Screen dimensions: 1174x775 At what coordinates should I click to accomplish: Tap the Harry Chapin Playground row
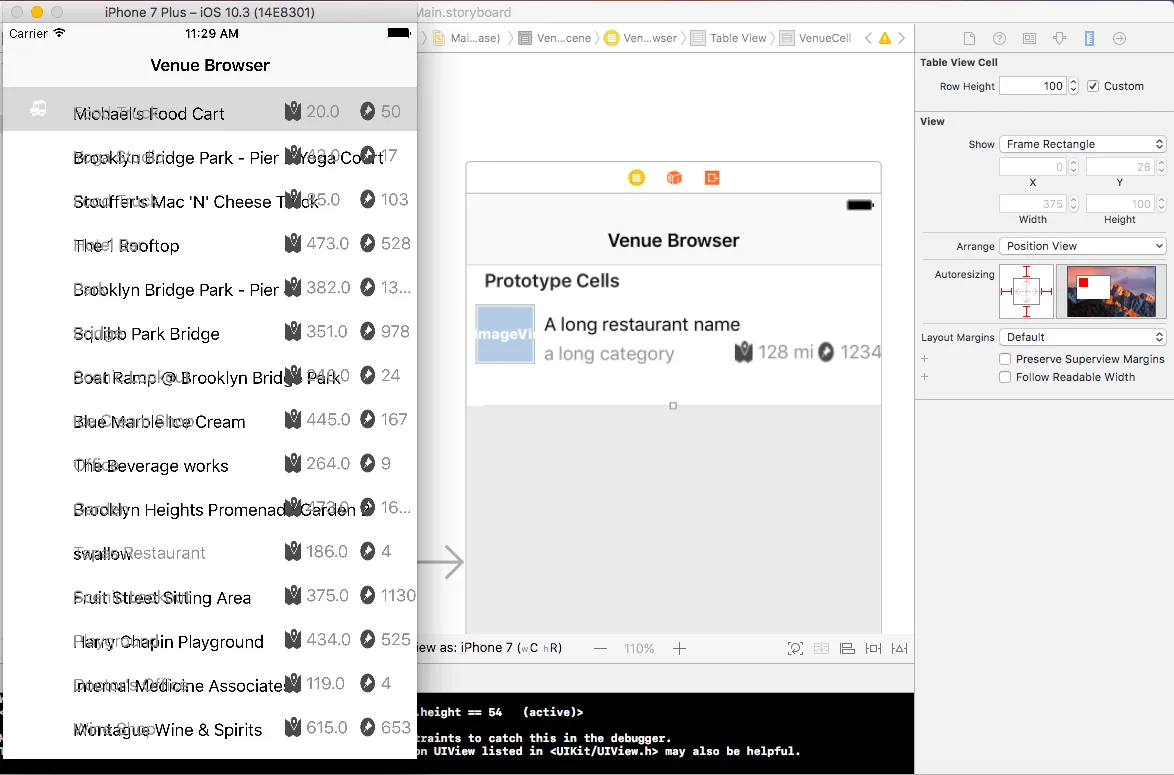pyautogui.click(x=210, y=640)
